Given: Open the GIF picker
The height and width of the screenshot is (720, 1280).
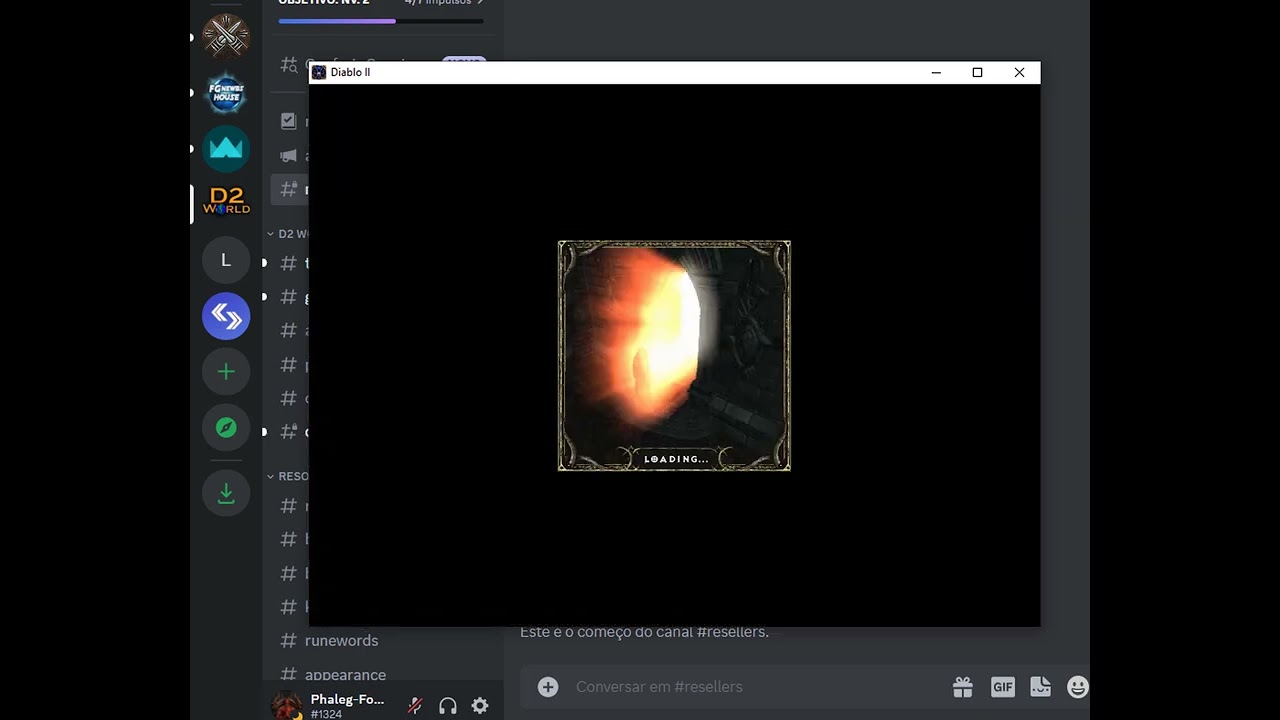Looking at the screenshot, I should pyautogui.click(x=1002, y=687).
